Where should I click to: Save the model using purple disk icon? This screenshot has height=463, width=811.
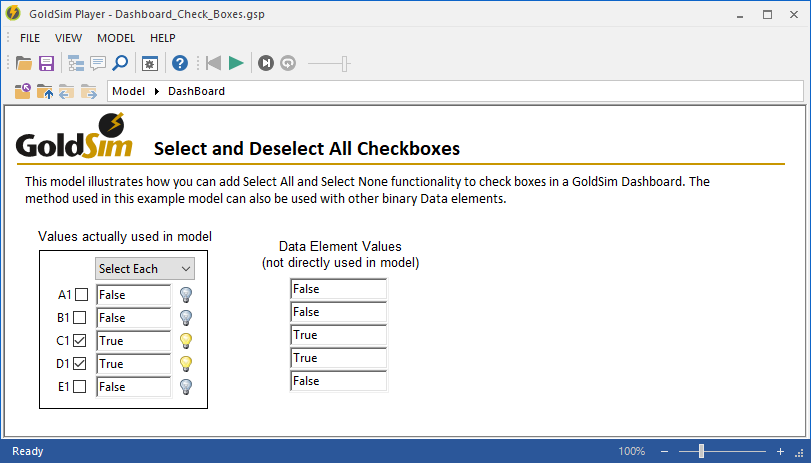47,63
